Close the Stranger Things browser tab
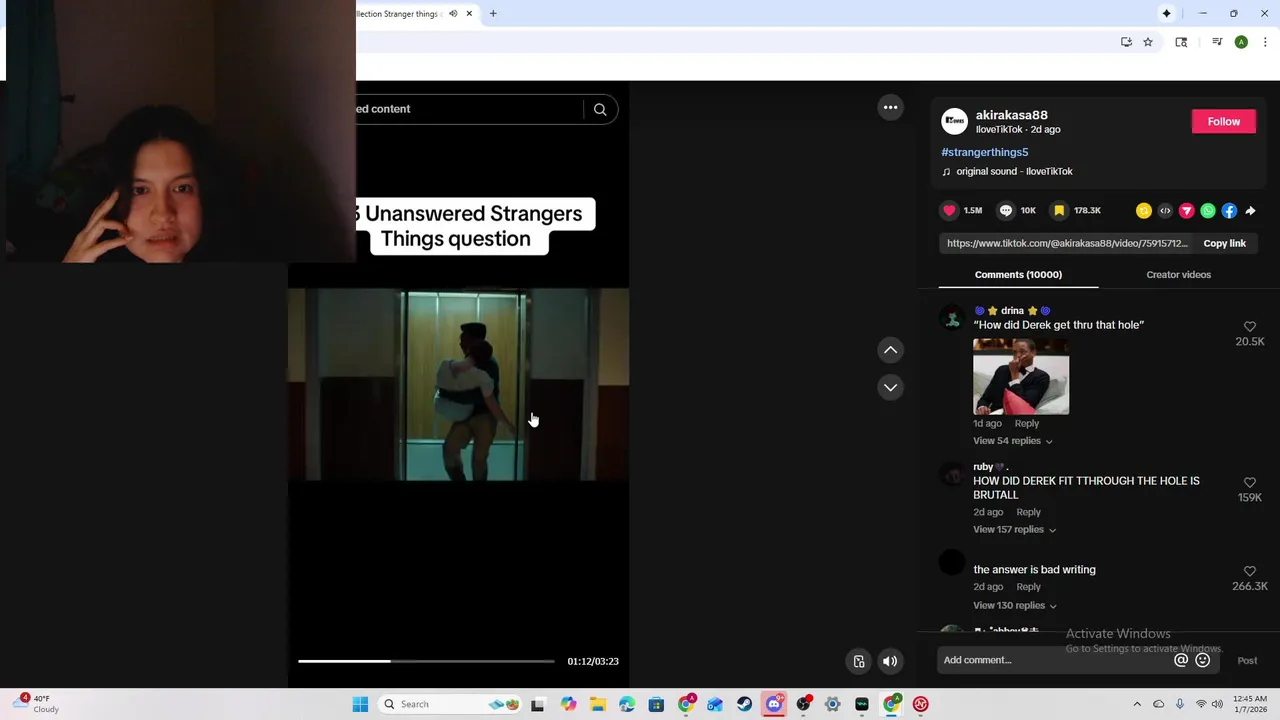The width and height of the screenshot is (1280, 720). click(x=469, y=14)
